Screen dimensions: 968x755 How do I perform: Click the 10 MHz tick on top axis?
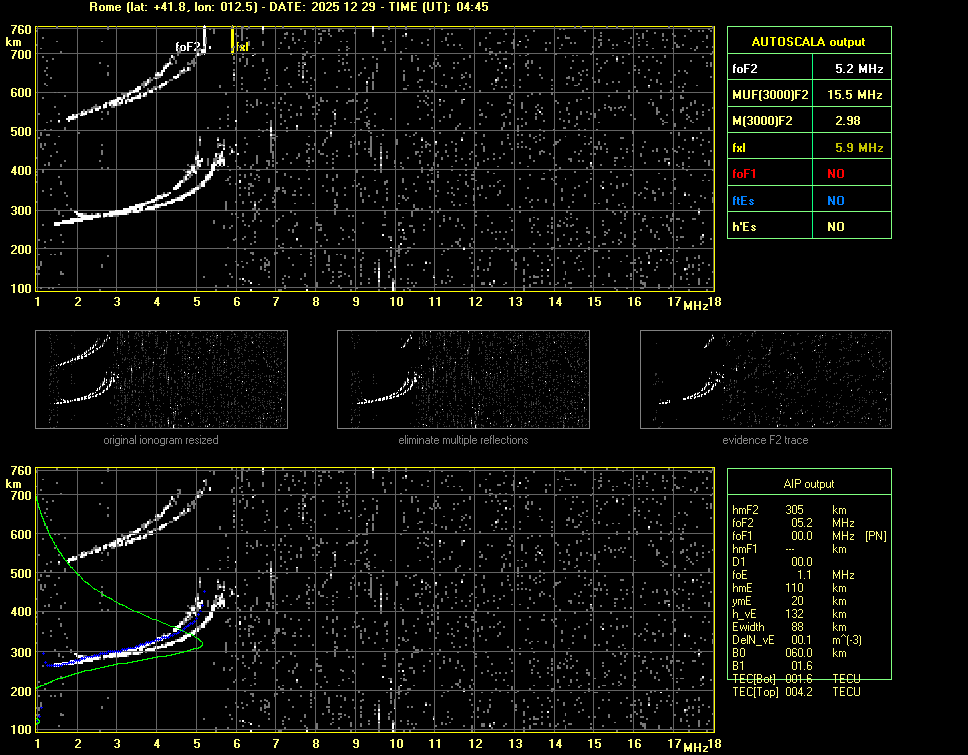(396, 302)
